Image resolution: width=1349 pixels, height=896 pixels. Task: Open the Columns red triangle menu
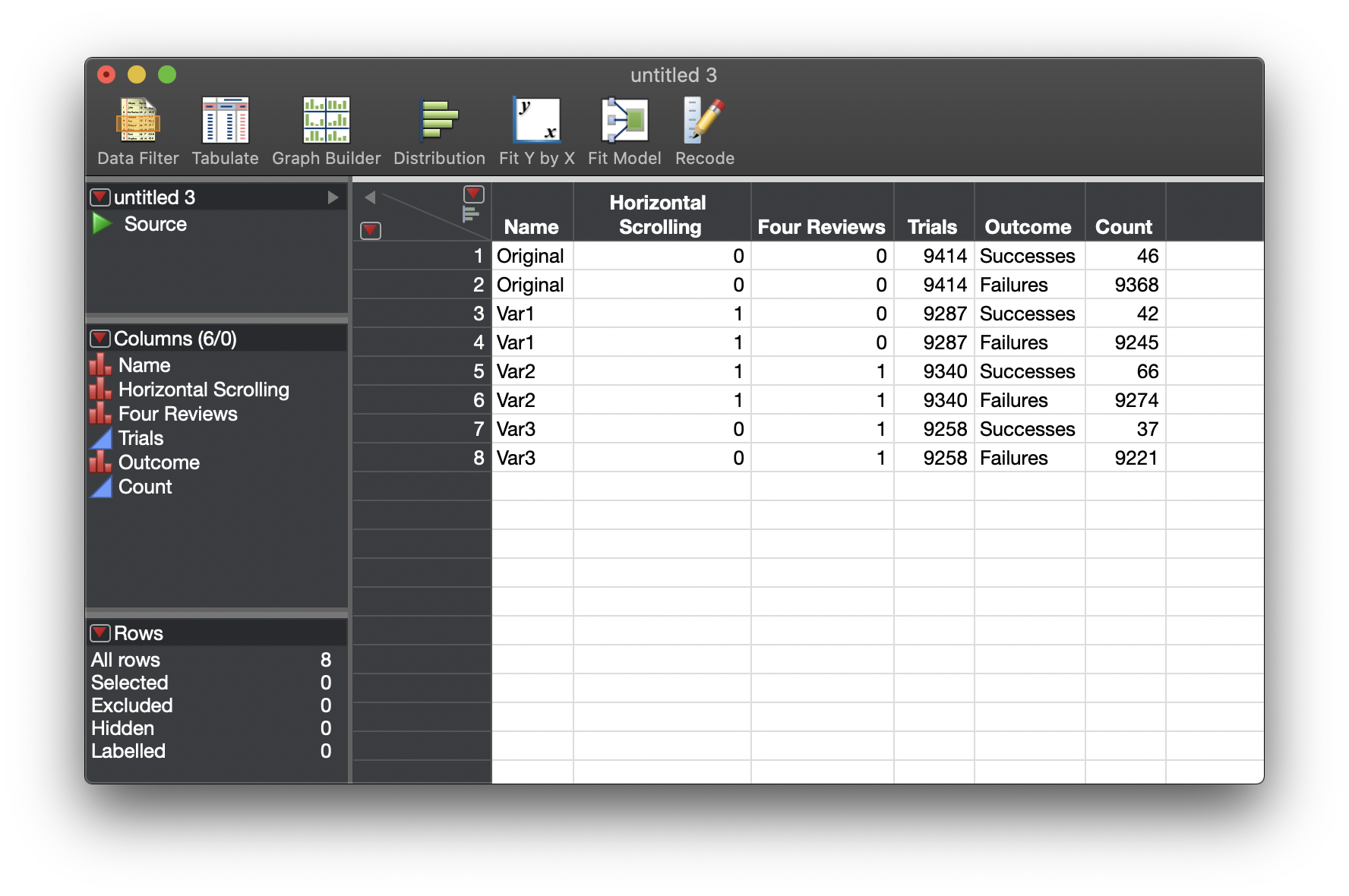pos(100,339)
